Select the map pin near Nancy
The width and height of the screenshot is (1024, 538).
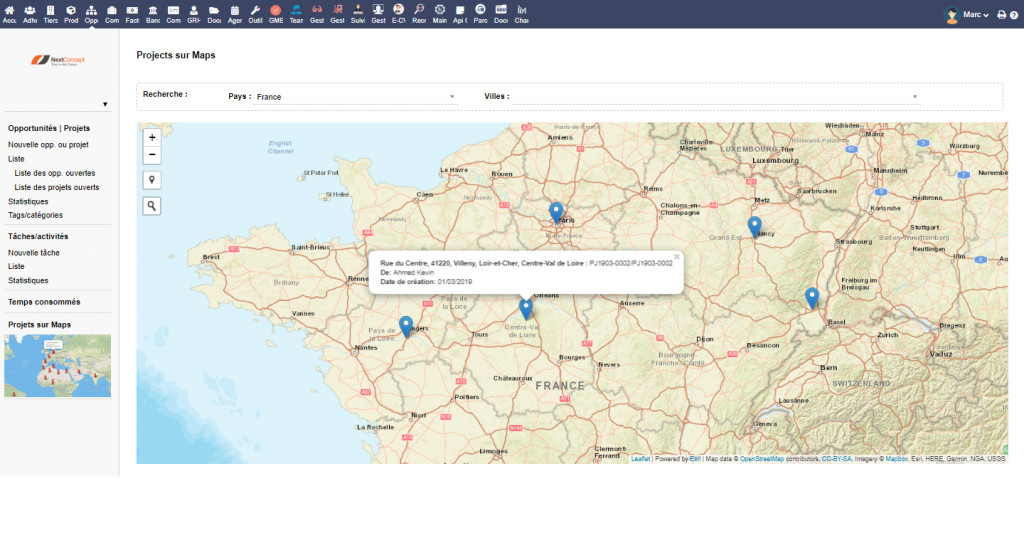coord(755,226)
